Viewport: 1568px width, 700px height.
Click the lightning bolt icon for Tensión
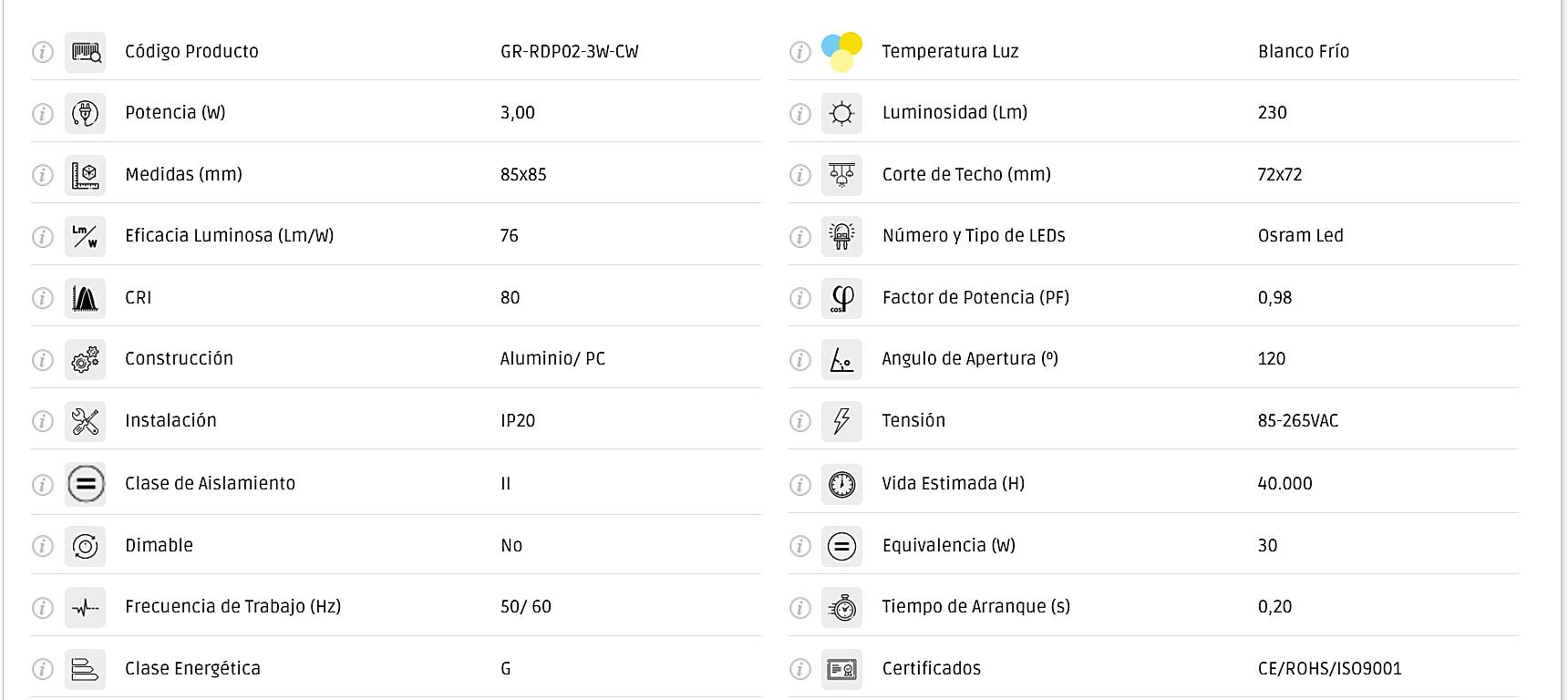point(841,421)
